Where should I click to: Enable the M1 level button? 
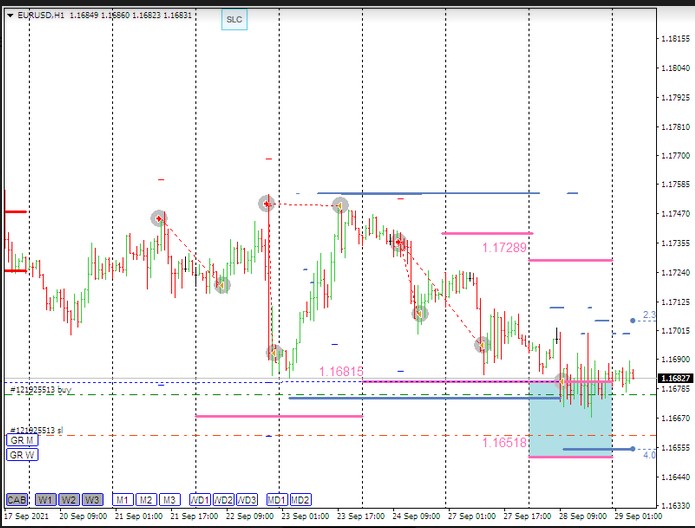click(x=122, y=499)
